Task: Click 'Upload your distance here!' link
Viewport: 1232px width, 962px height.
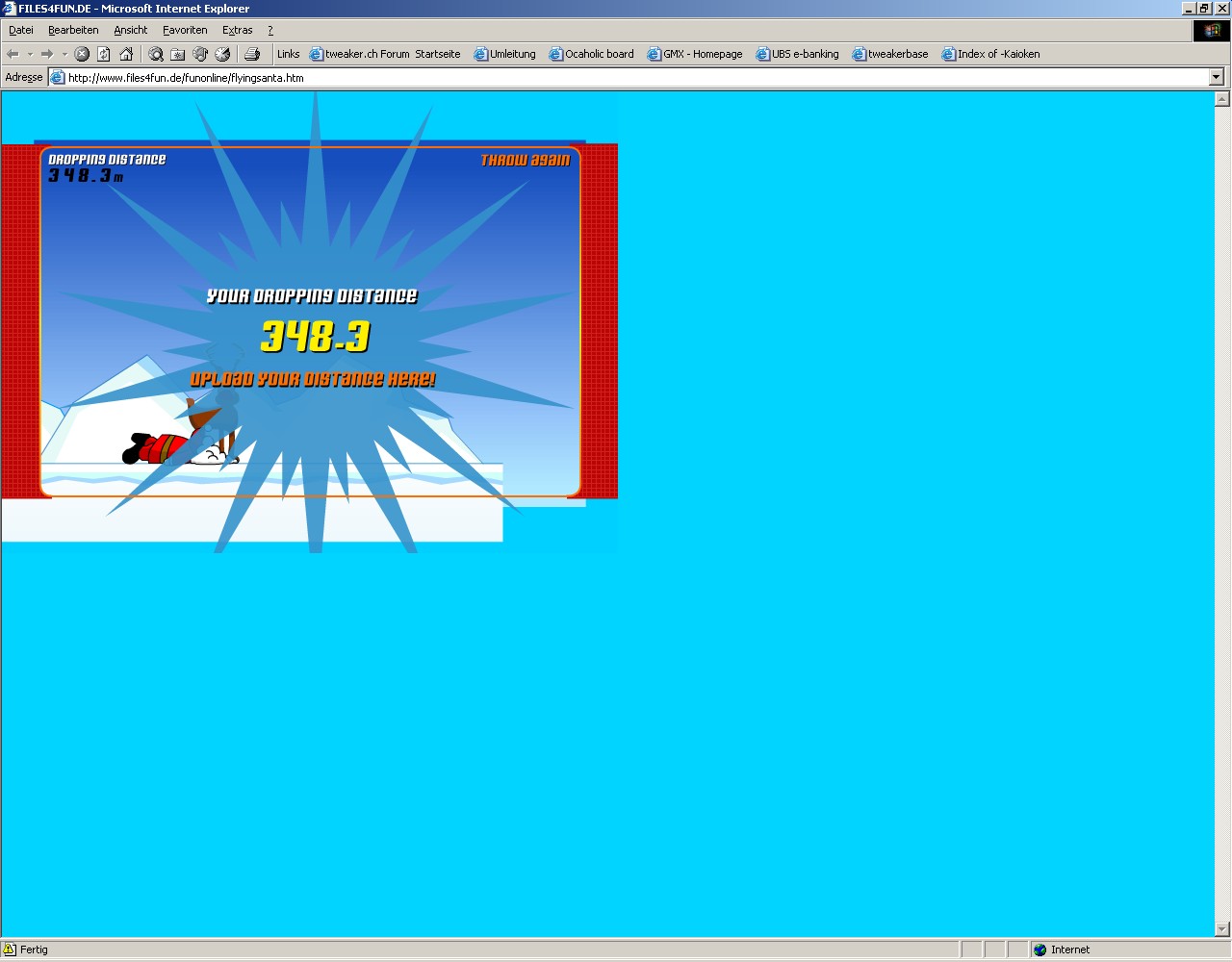Action: pos(312,380)
